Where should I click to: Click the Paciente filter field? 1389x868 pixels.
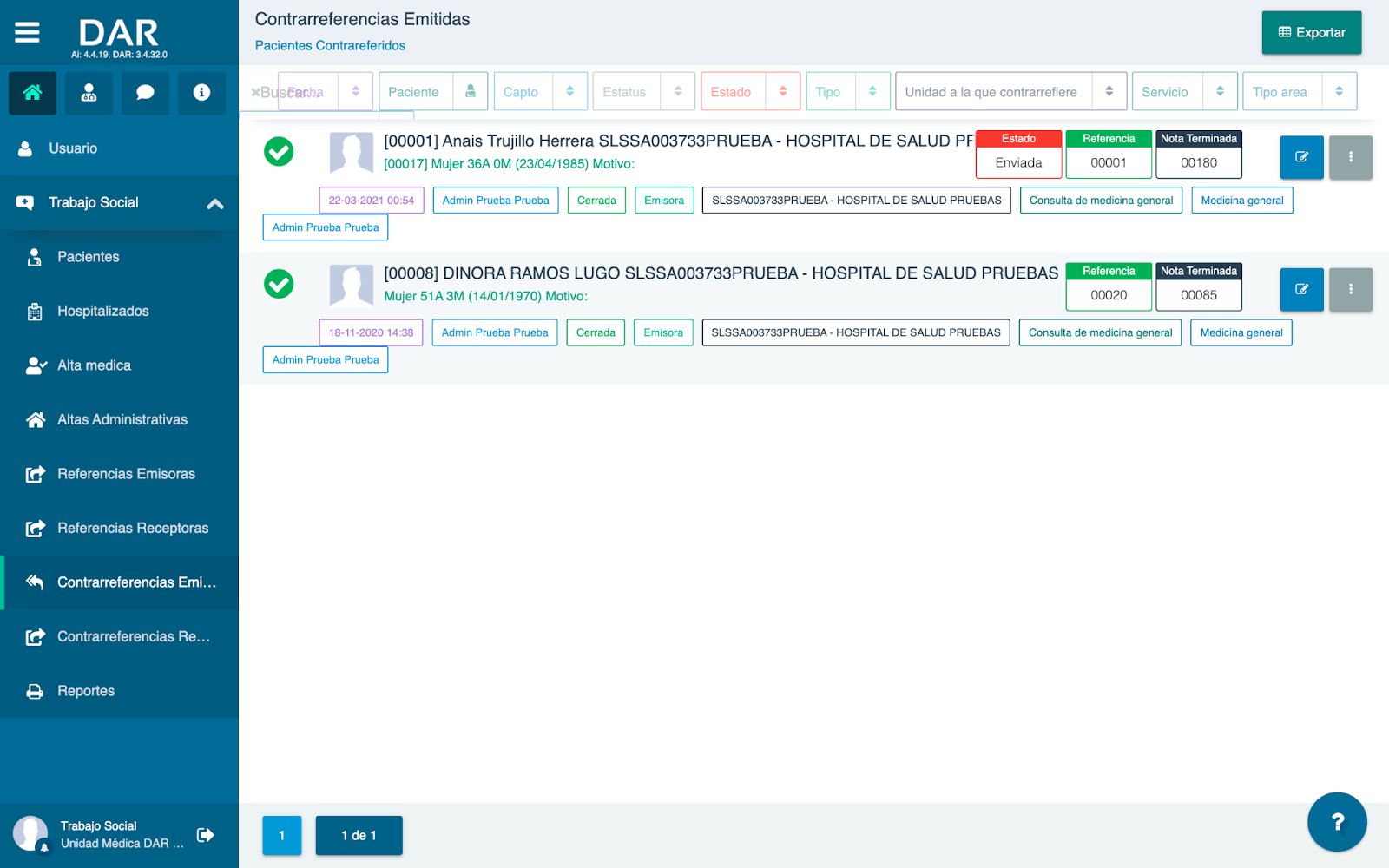click(x=416, y=92)
